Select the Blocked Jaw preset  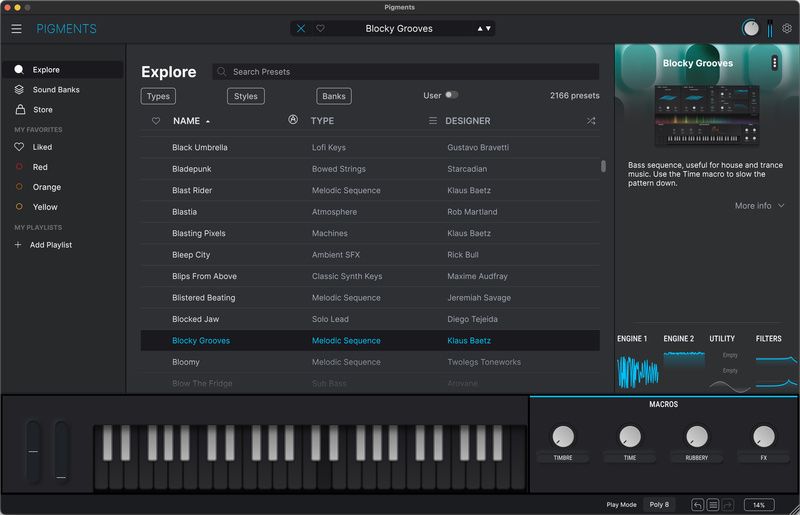click(370, 319)
